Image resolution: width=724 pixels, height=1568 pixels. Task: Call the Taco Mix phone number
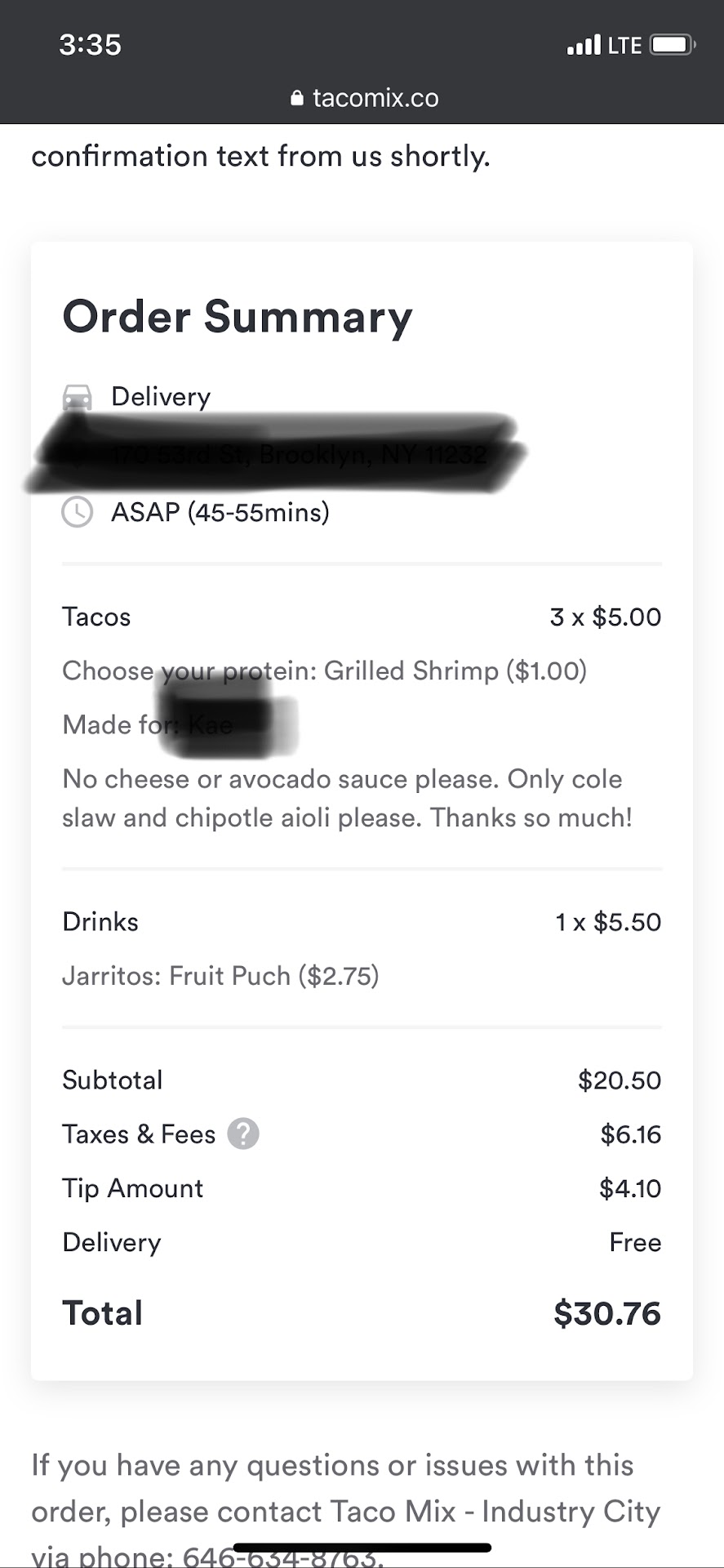(x=282, y=1556)
